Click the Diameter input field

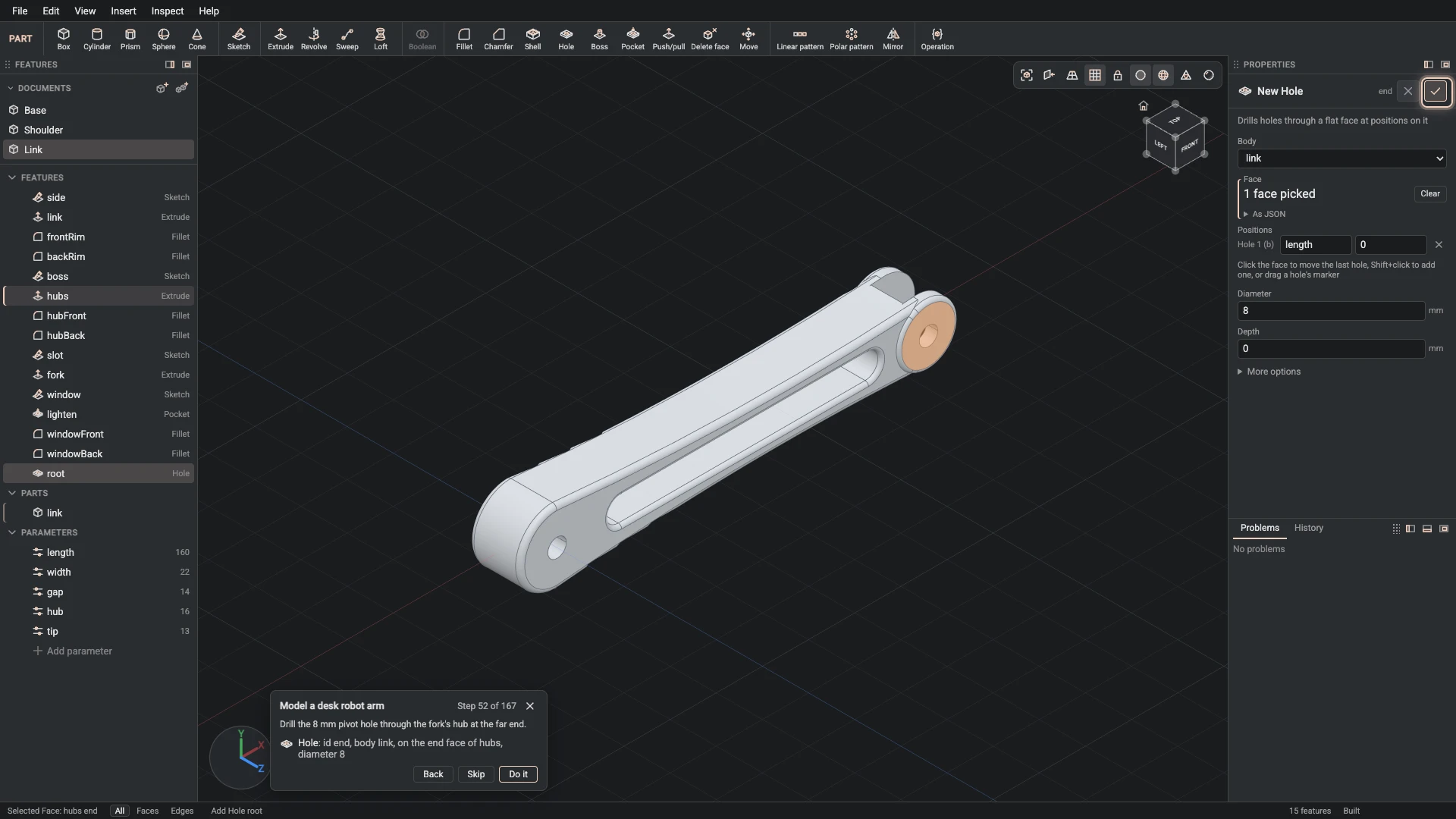tap(1331, 311)
